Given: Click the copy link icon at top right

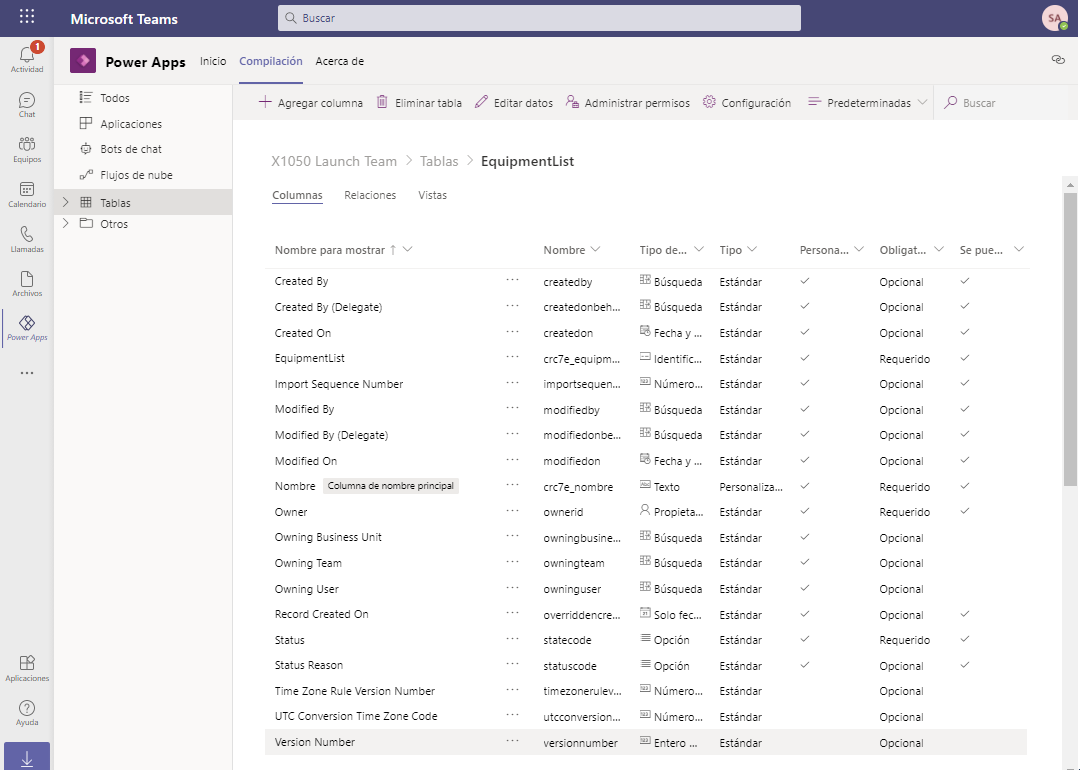Looking at the screenshot, I should (x=1058, y=60).
